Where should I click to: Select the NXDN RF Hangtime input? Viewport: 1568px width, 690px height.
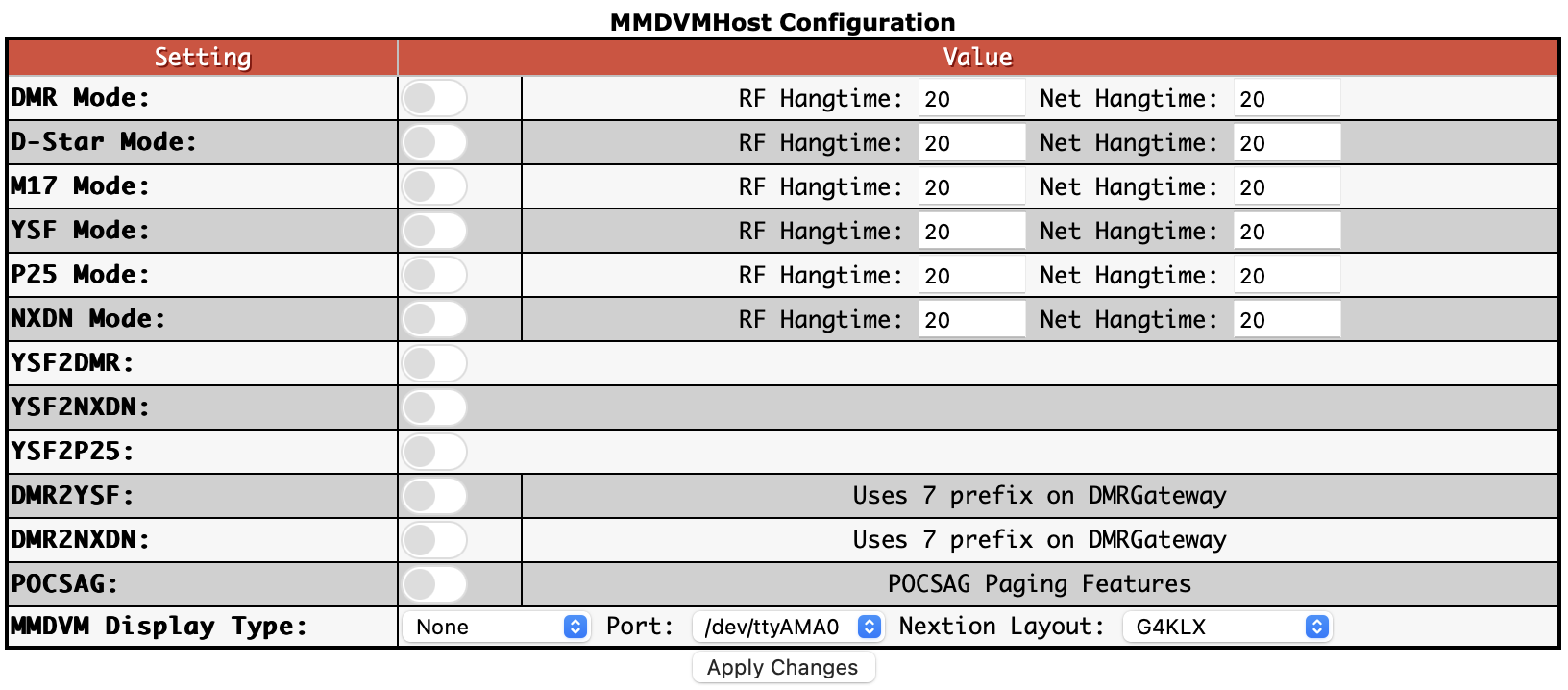coord(970,319)
